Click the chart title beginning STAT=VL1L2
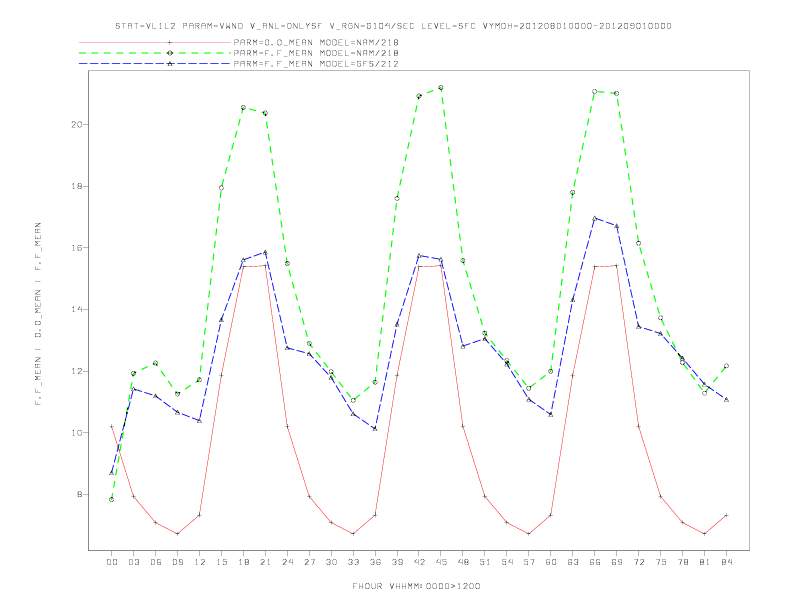The height and width of the screenshot is (612, 792). pyautogui.click(x=393, y=26)
